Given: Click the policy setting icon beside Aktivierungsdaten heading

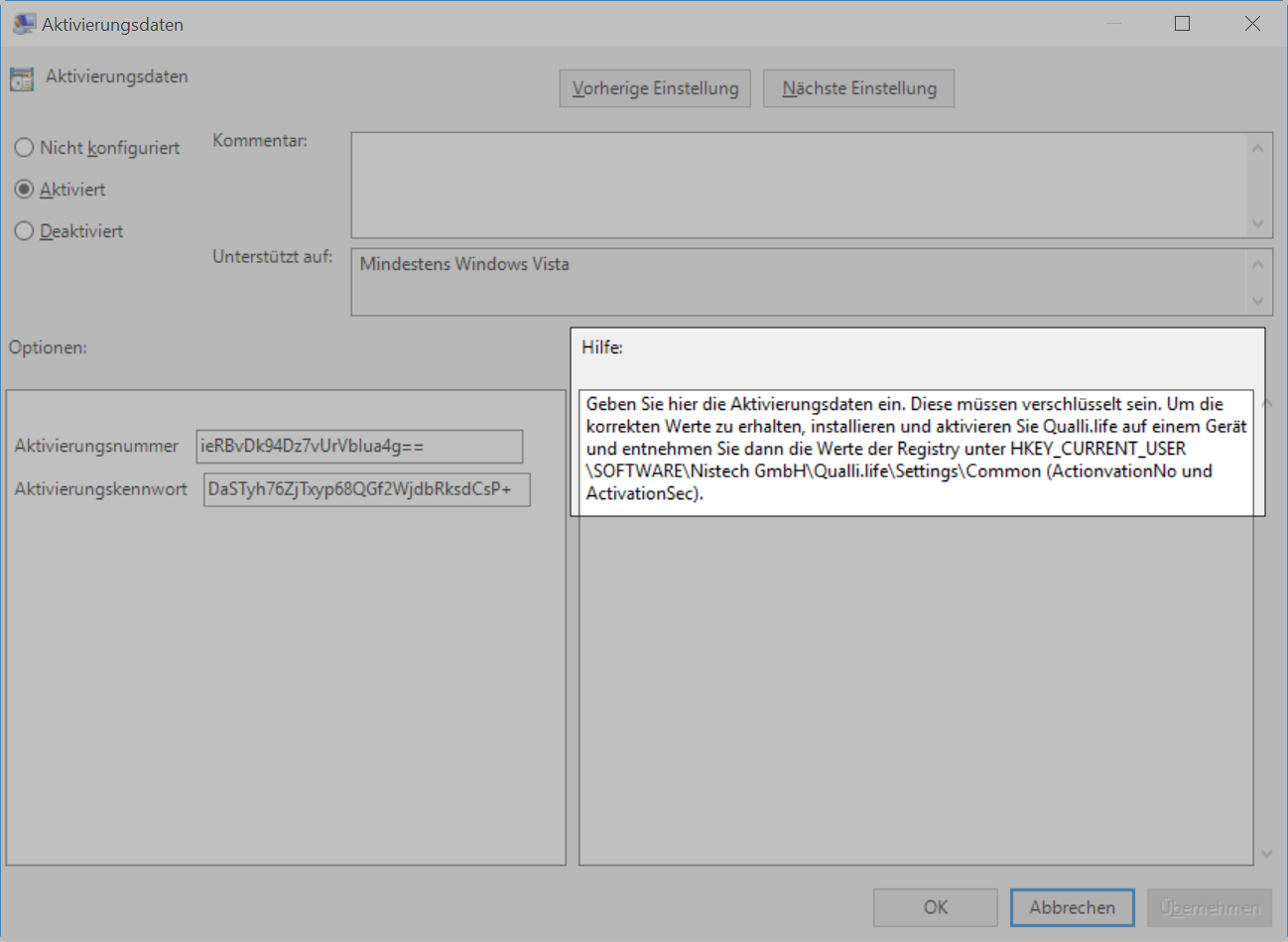Looking at the screenshot, I should 22,78.
